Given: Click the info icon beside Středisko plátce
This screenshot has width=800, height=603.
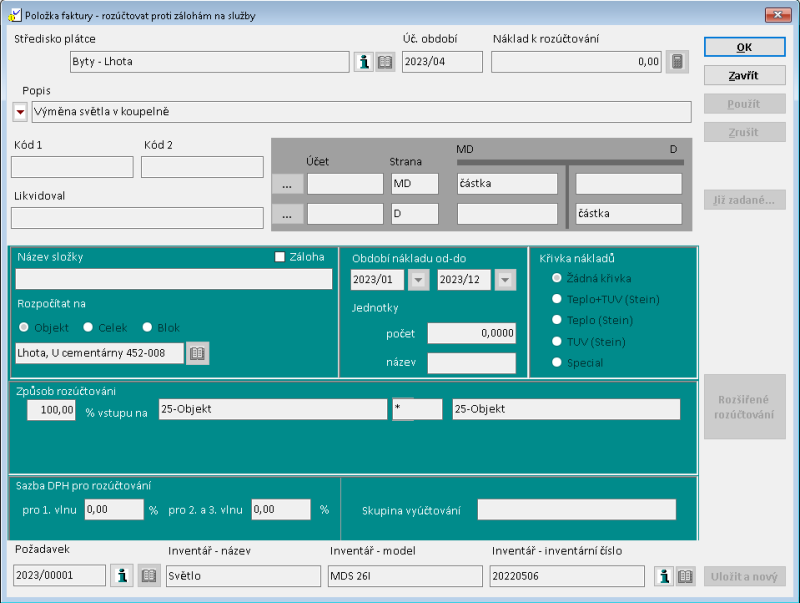Looking at the screenshot, I should (364, 62).
